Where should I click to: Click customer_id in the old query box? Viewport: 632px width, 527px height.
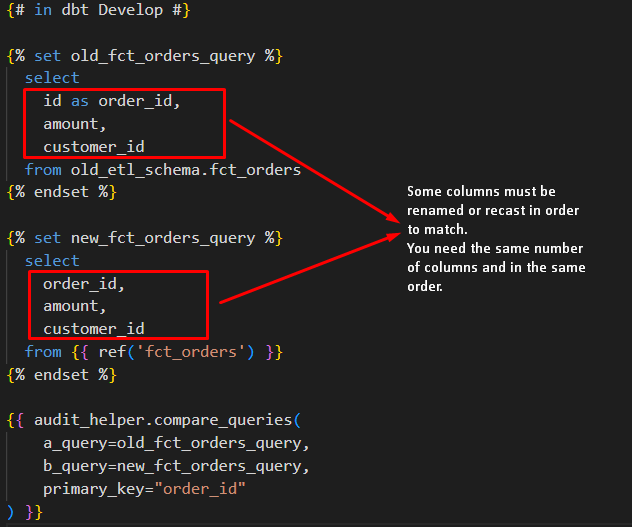(93, 147)
